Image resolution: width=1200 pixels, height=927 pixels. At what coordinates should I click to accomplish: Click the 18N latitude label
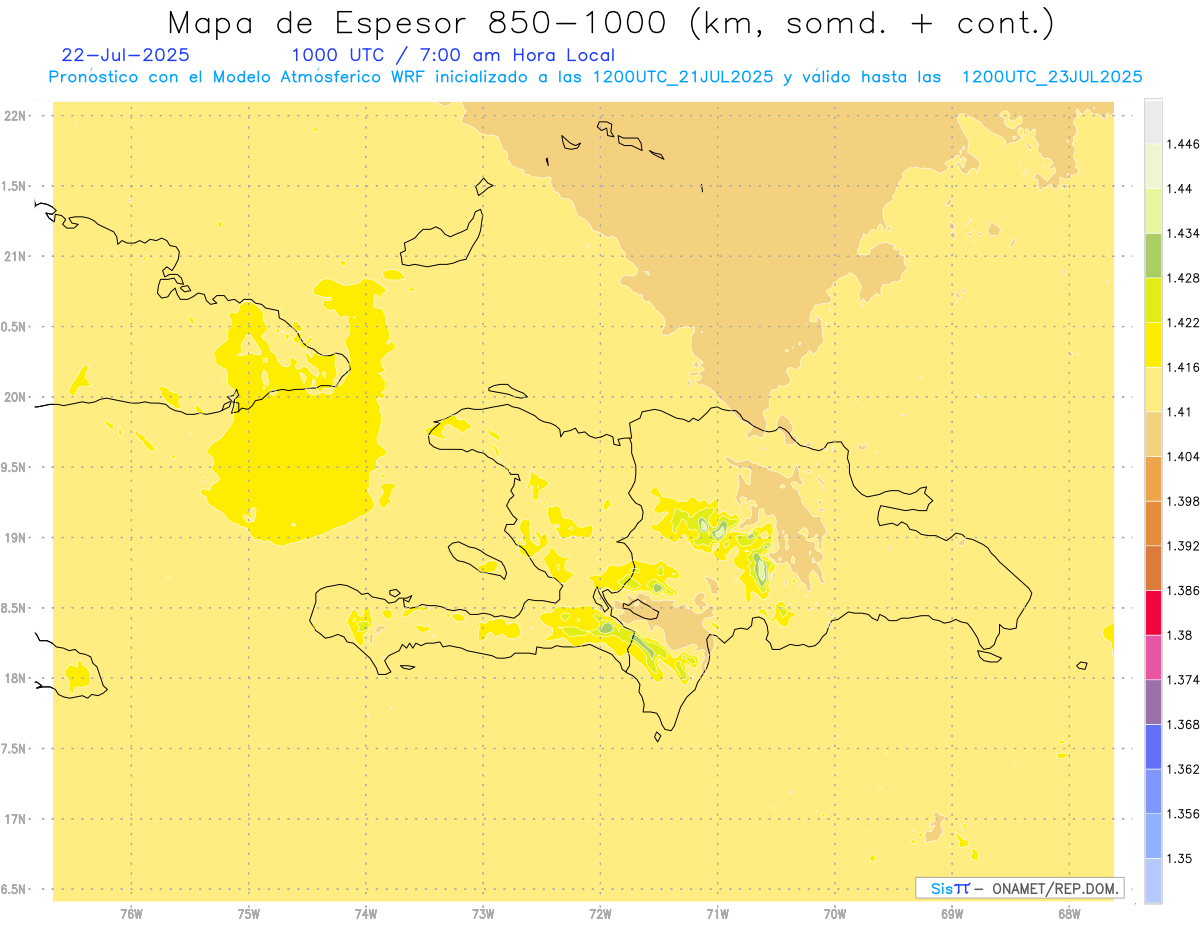coord(14,679)
